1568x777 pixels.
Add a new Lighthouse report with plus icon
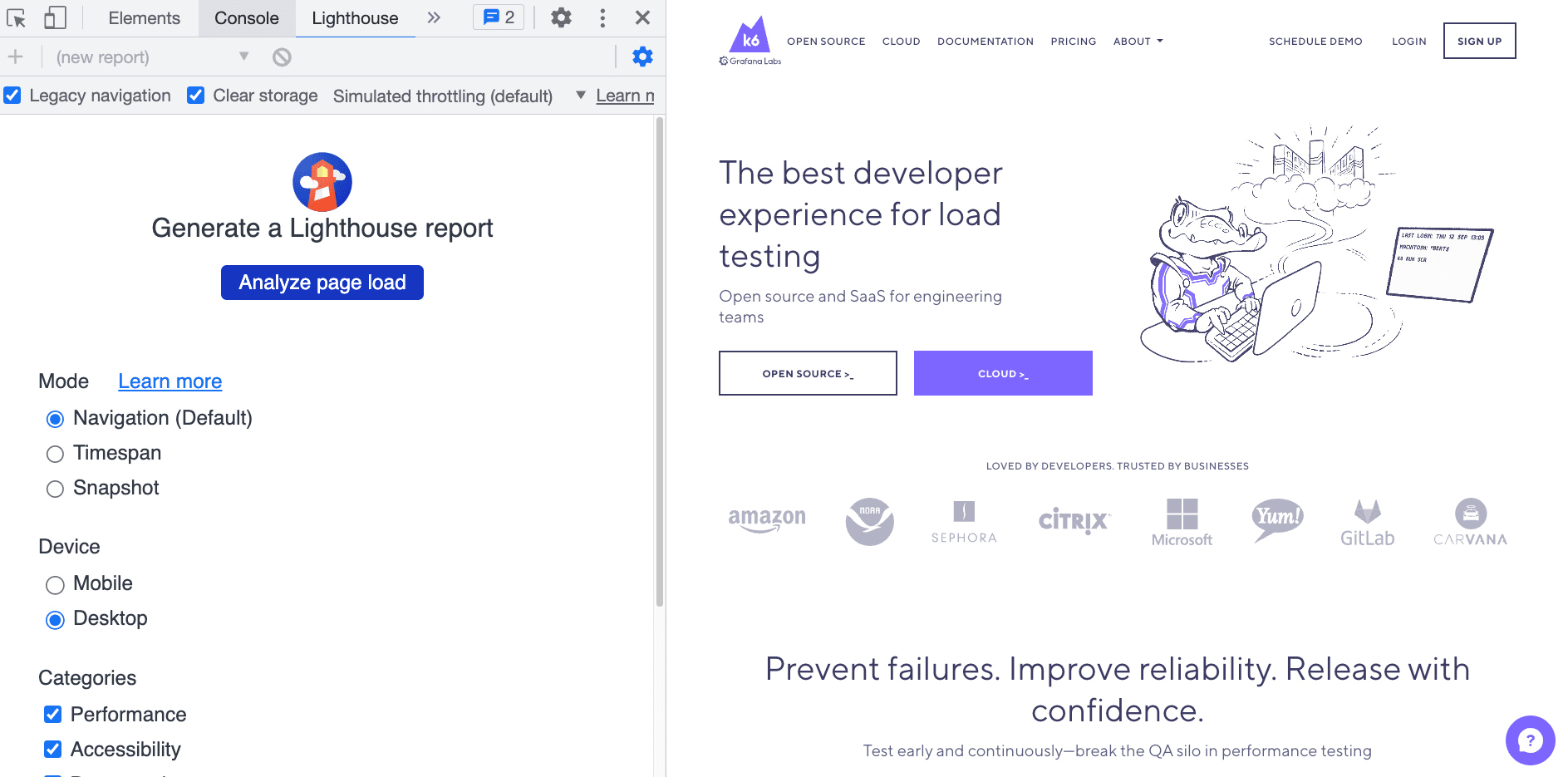[x=15, y=57]
